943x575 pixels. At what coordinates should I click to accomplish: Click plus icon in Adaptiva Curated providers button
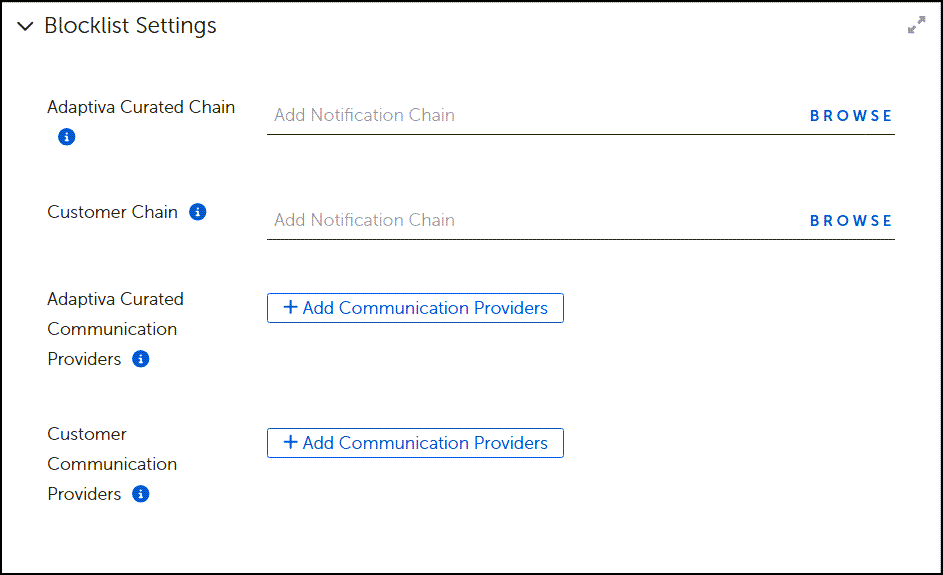[x=290, y=307]
